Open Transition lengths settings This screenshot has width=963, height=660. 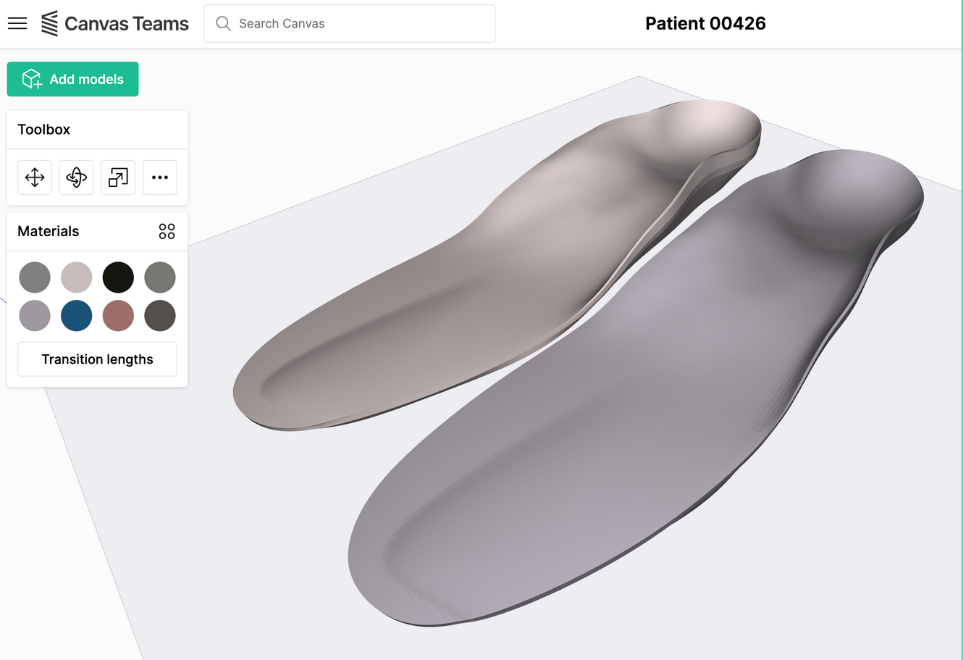[97, 359]
